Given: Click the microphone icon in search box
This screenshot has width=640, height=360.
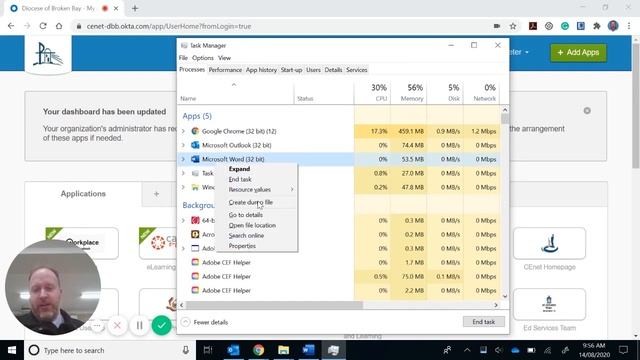Looking at the screenshot, I should [x=186, y=350].
